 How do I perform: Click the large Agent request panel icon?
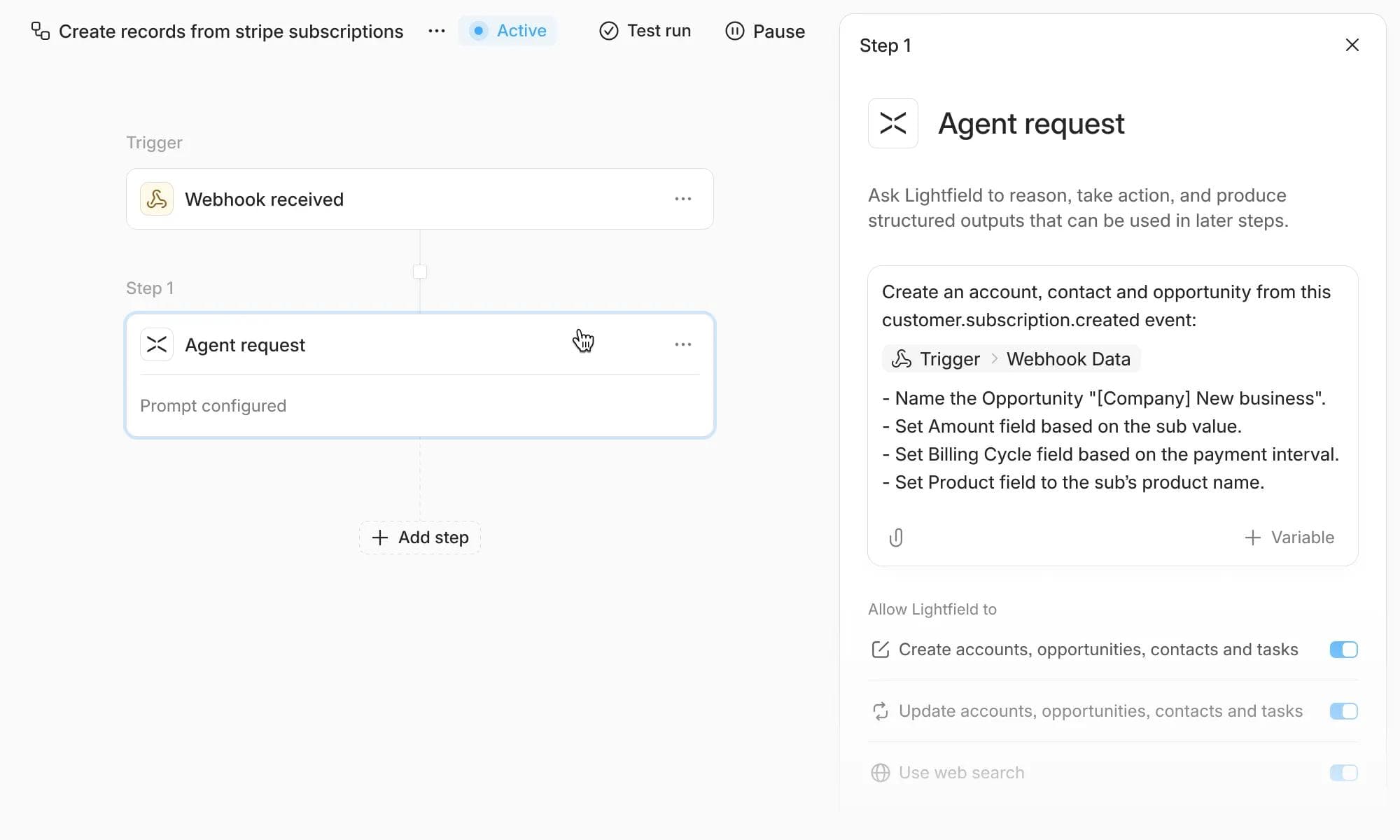coord(892,123)
